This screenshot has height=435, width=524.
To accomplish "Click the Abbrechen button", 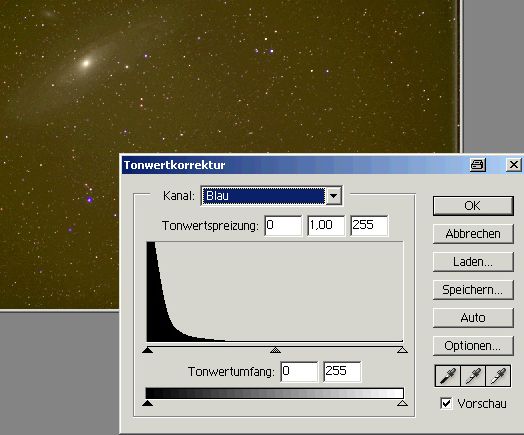I will 473,234.
